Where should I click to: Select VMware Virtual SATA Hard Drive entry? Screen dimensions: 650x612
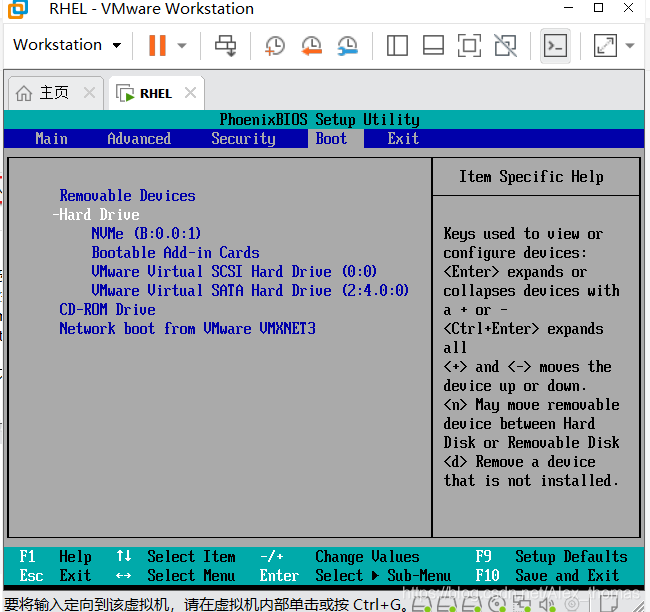tap(250, 290)
